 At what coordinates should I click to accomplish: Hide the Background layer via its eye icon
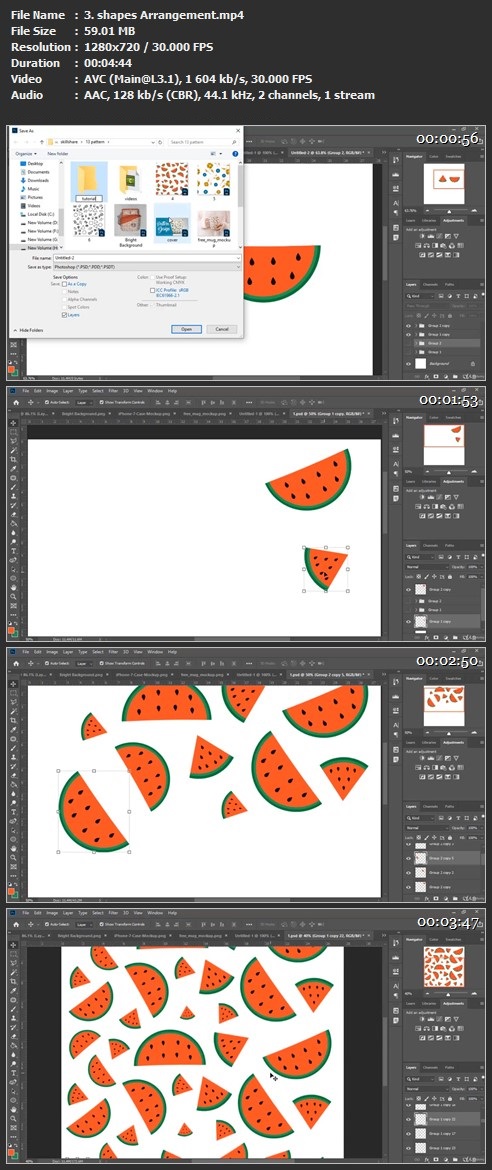[x=408, y=363]
